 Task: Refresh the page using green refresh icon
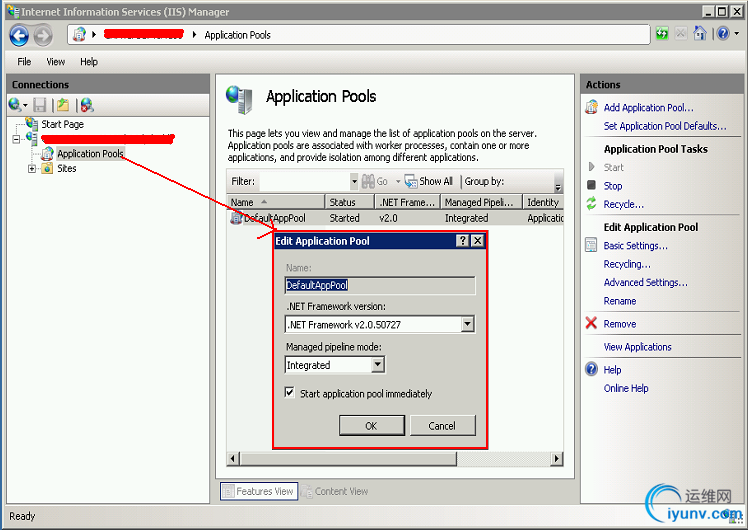[x=662, y=34]
